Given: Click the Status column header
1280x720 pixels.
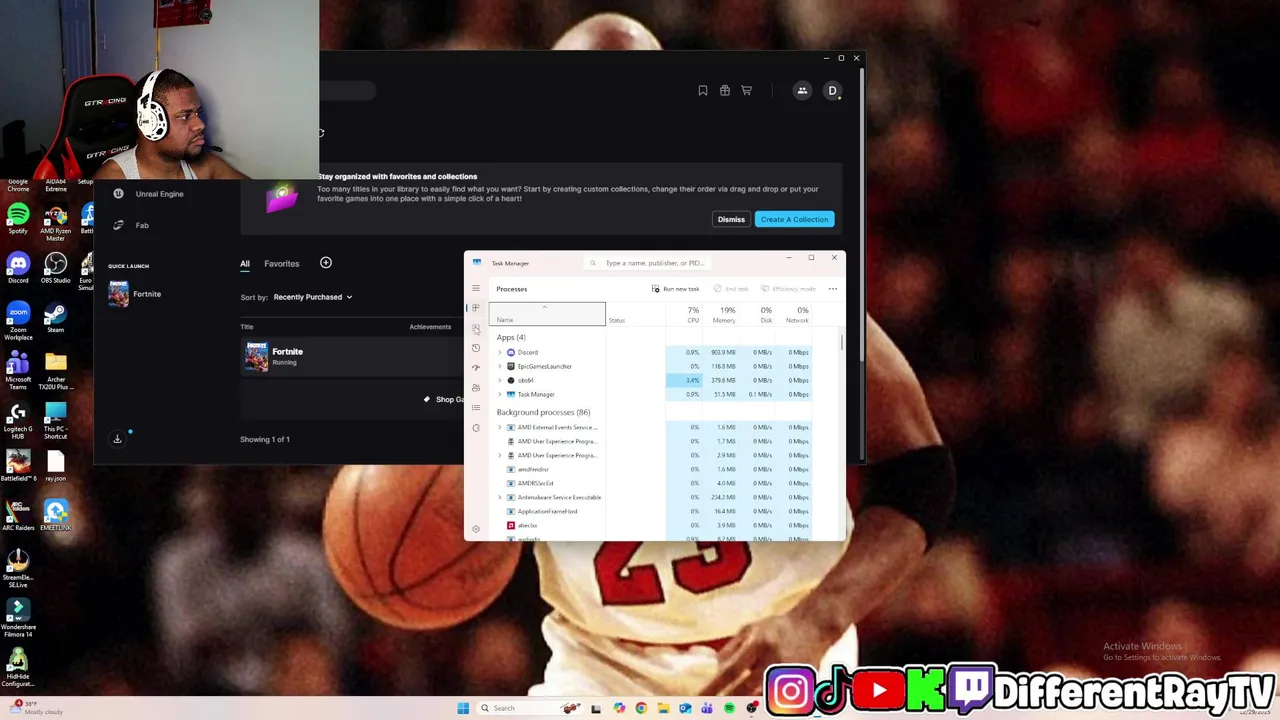Looking at the screenshot, I should click(635, 314).
